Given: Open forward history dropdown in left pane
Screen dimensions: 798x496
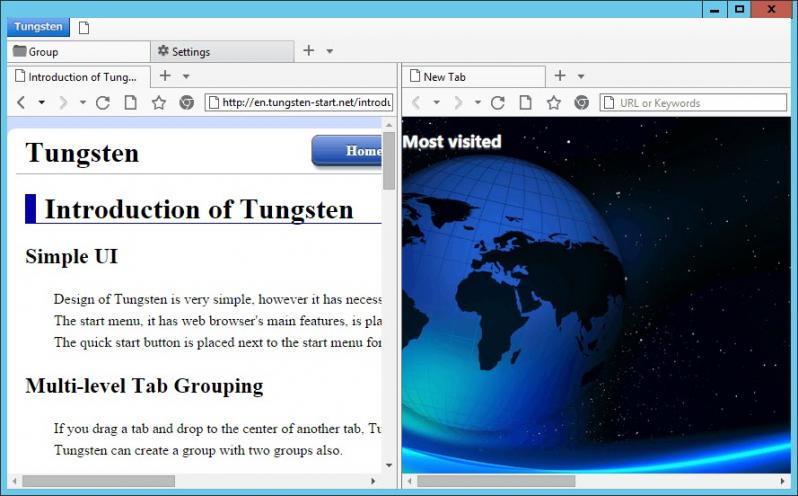Looking at the screenshot, I should pyautogui.click(x=82, y=103).
